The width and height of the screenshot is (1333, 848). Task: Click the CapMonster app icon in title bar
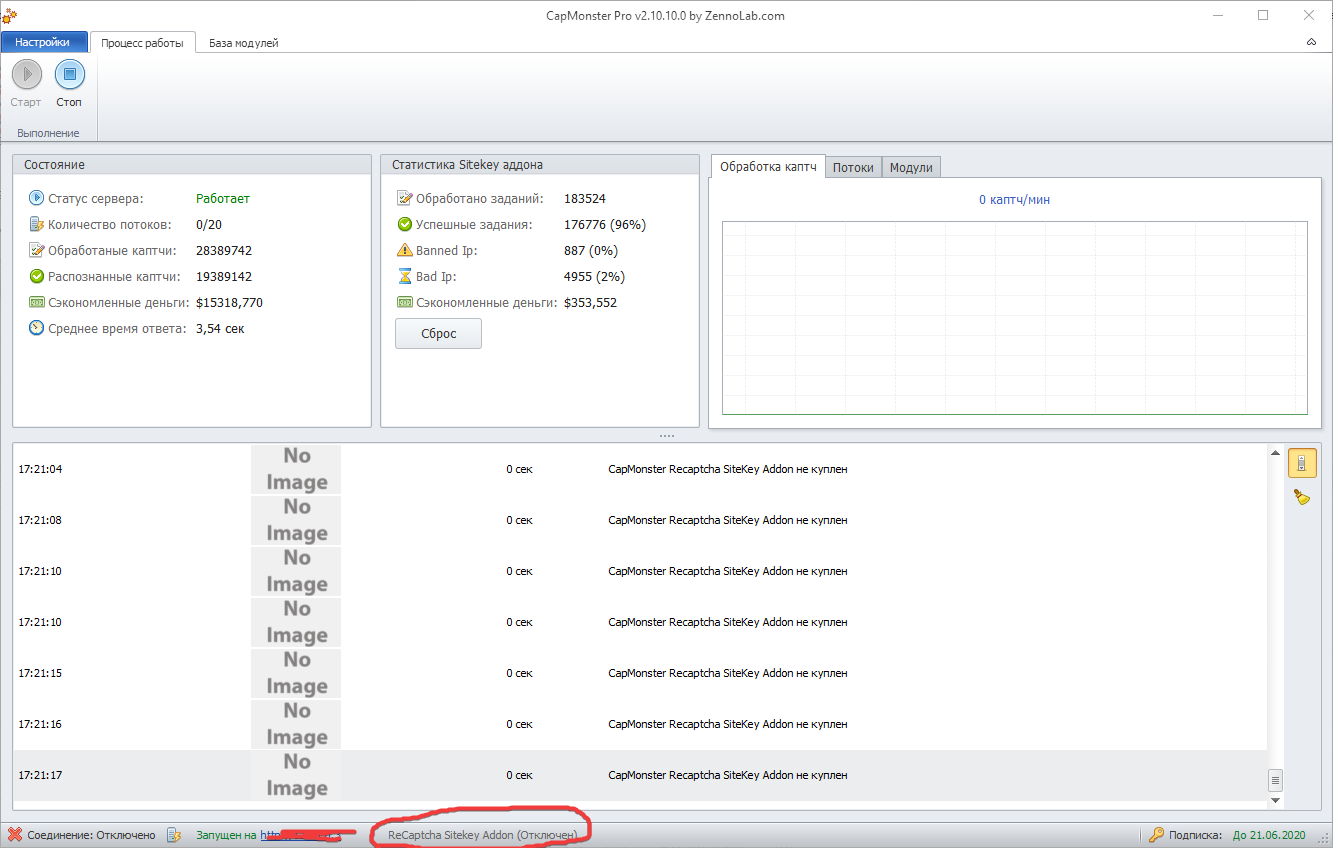click(x=9, y=15)
